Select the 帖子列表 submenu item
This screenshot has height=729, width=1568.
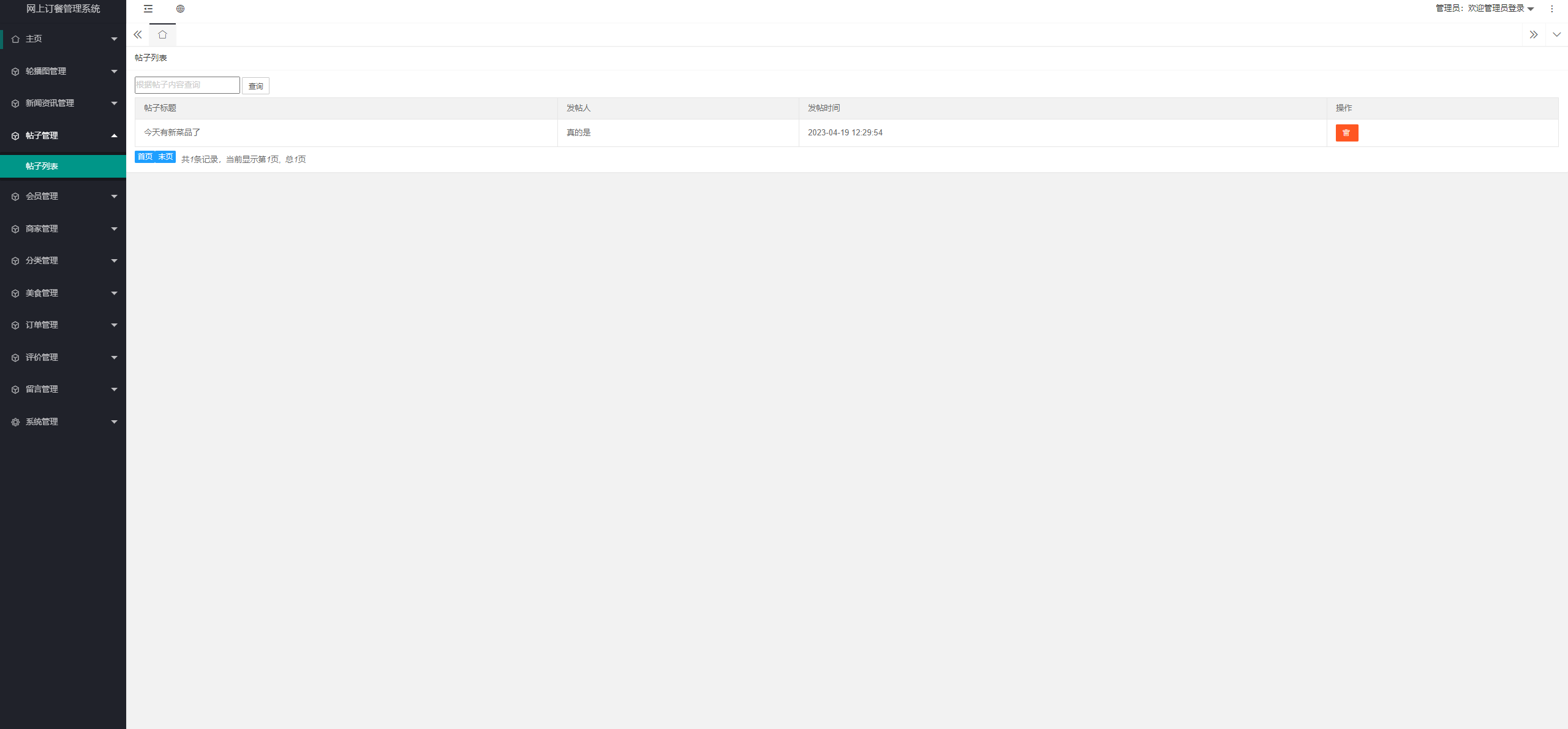tap(42, 166)
